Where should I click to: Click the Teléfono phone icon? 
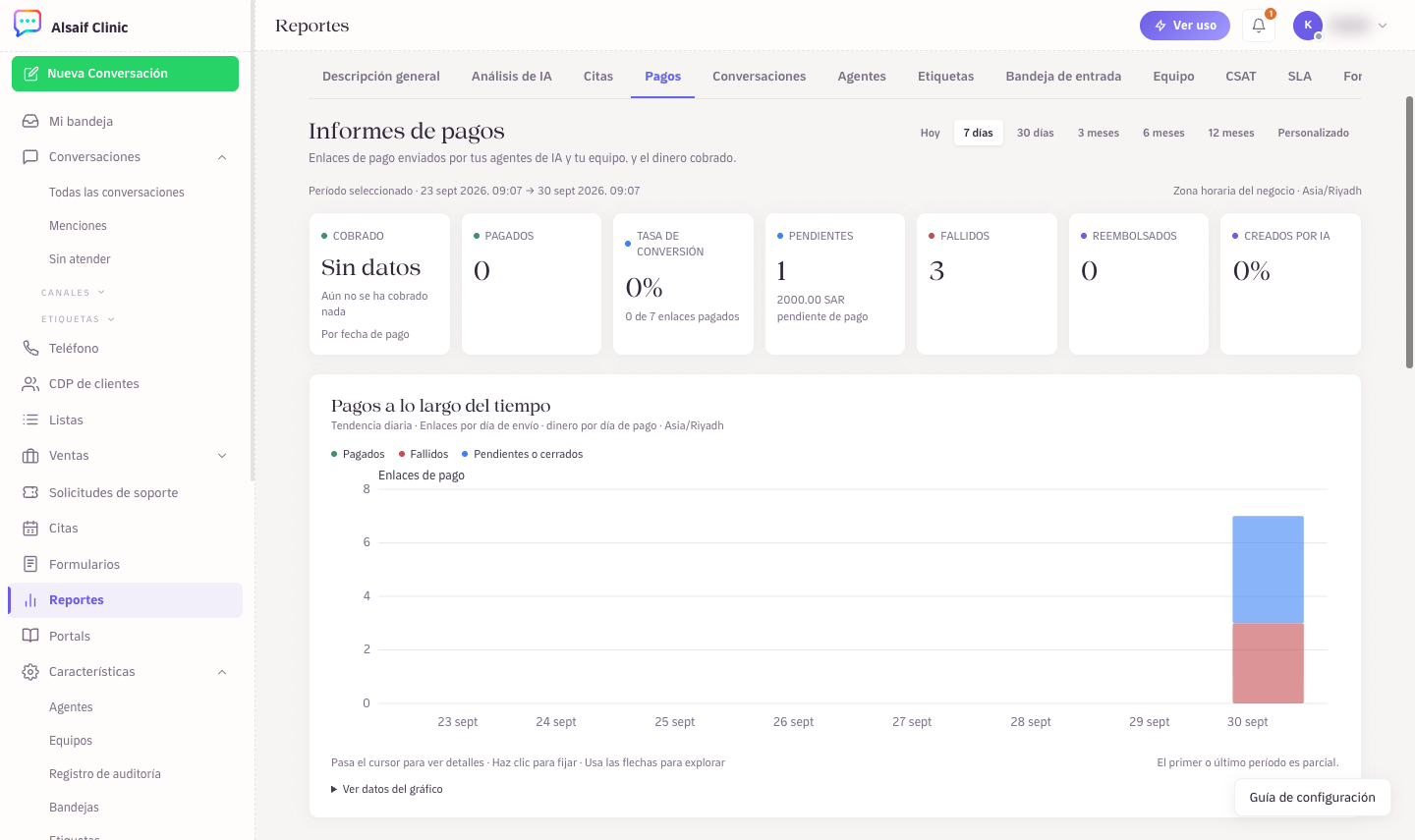tap(30, 349)
